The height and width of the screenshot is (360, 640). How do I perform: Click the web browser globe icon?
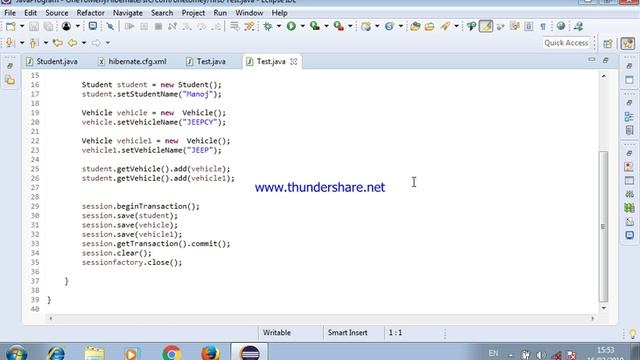[561, 26]
